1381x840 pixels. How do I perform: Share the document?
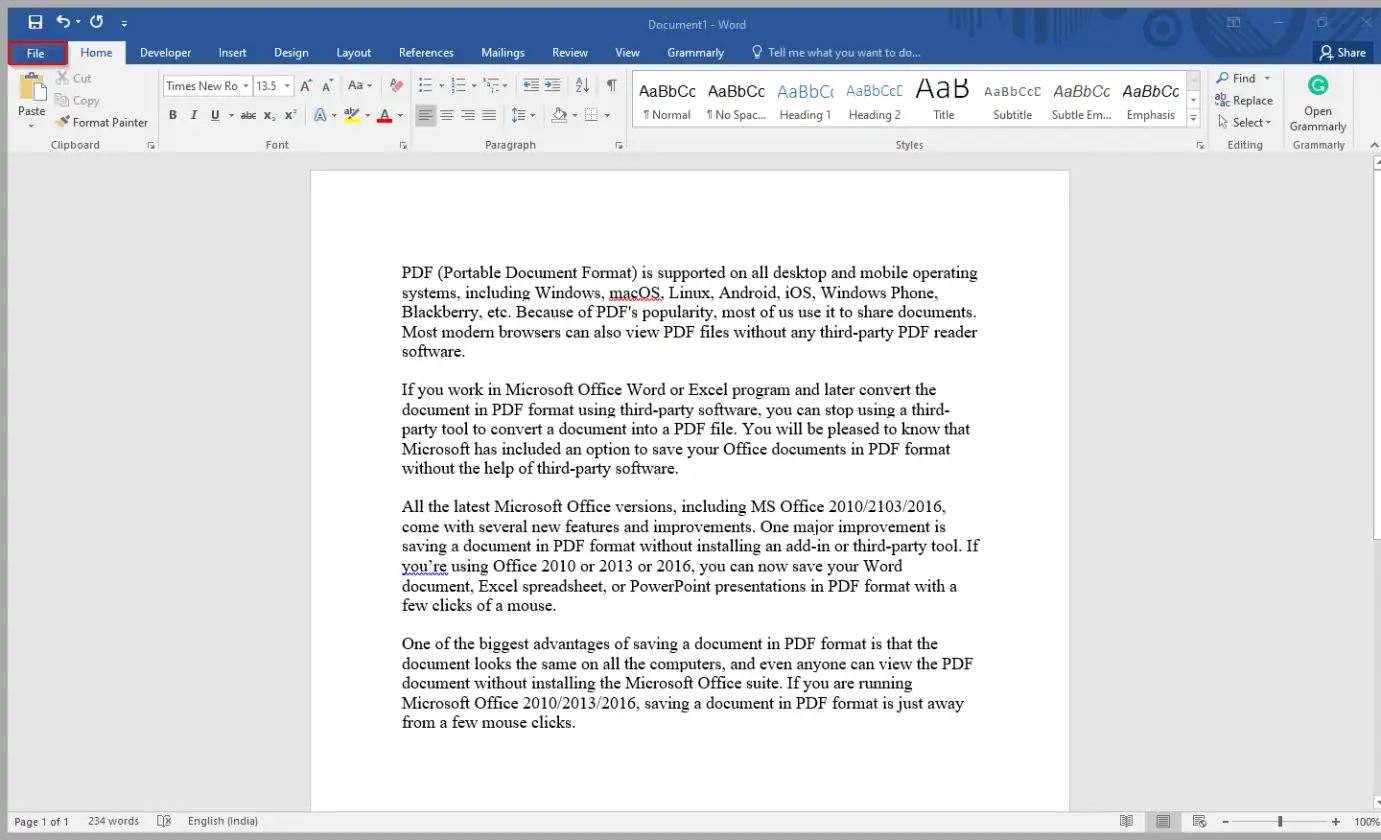pyautogui.click(x=1342, y=52)
